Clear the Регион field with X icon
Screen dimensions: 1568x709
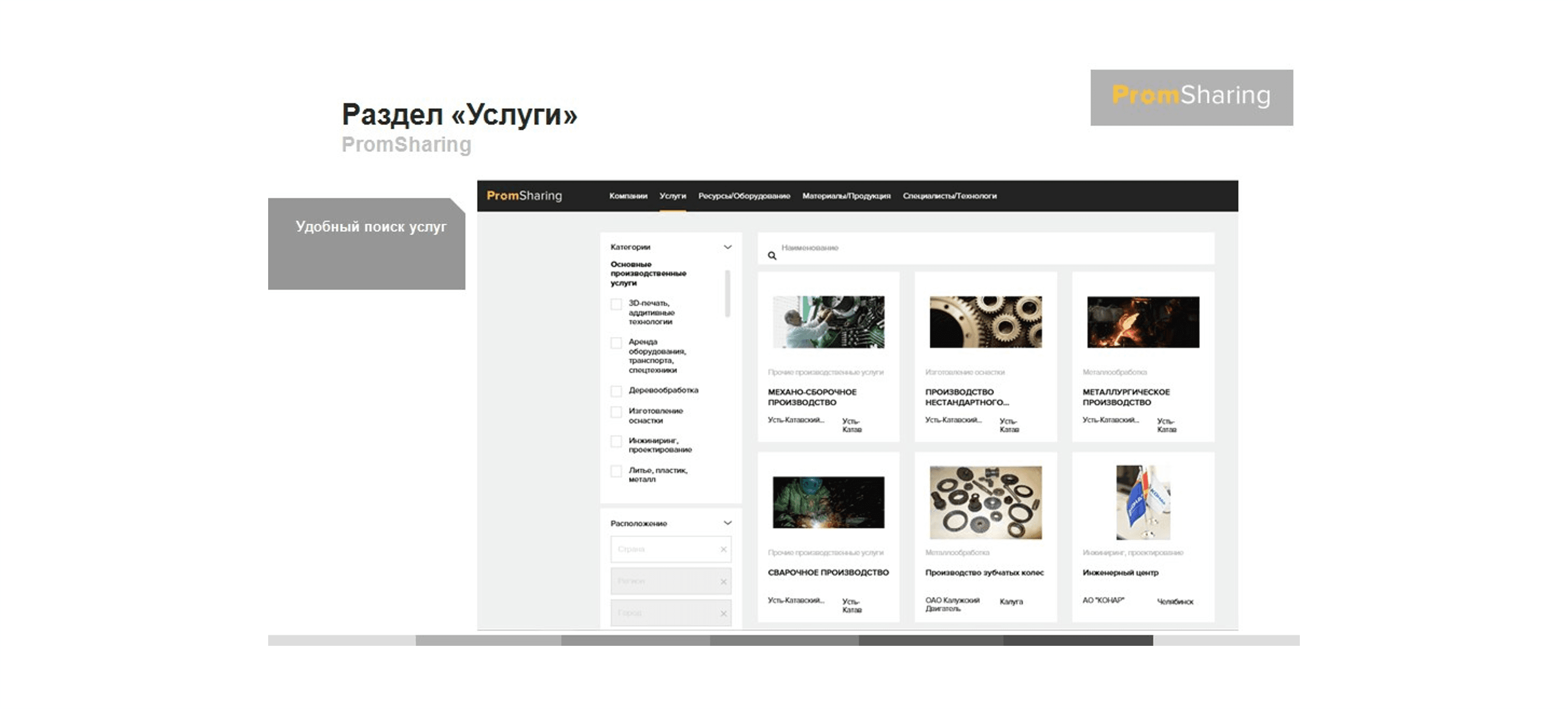pyautogui.click(x=724, y=582)
